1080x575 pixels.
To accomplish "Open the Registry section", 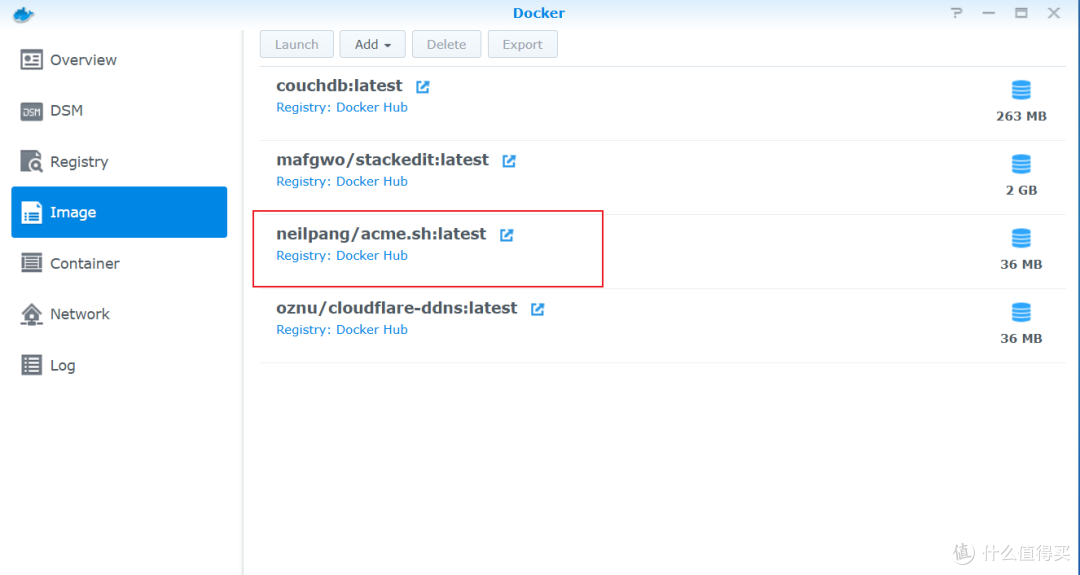I will 119,162.
